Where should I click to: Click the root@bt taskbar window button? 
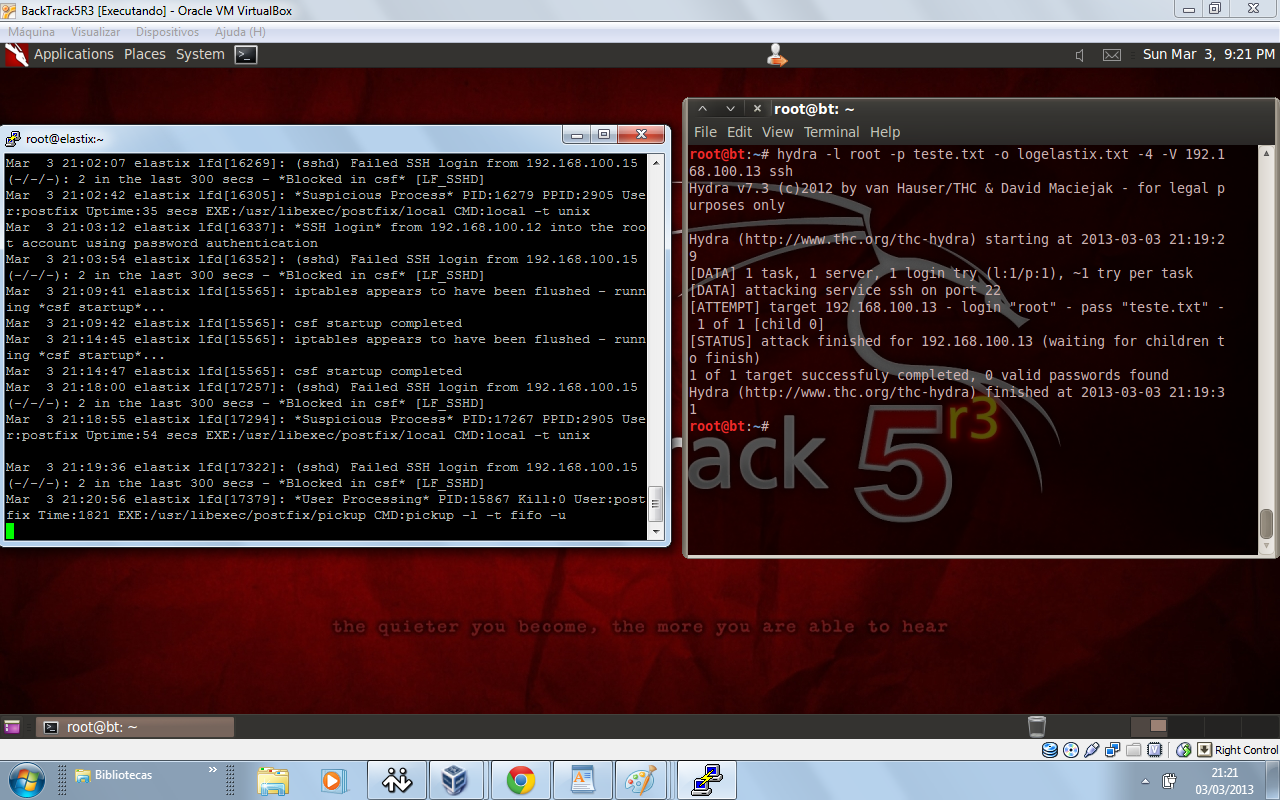(x=135, y=727)
